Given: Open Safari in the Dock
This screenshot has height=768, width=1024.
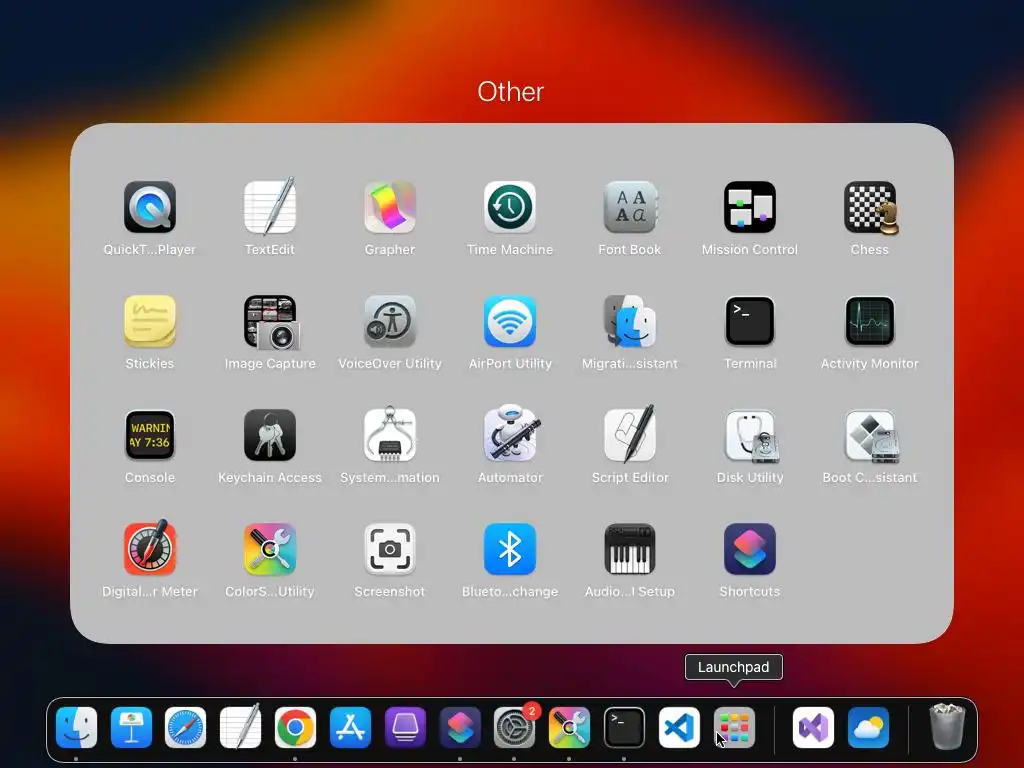Looking at the screenshot, I should (185, 728).
